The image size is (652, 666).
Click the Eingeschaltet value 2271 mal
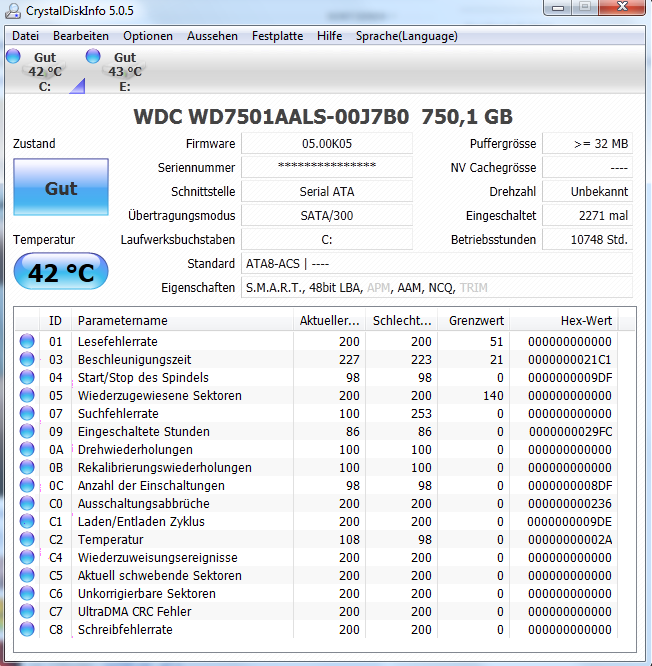pos(587,215)
